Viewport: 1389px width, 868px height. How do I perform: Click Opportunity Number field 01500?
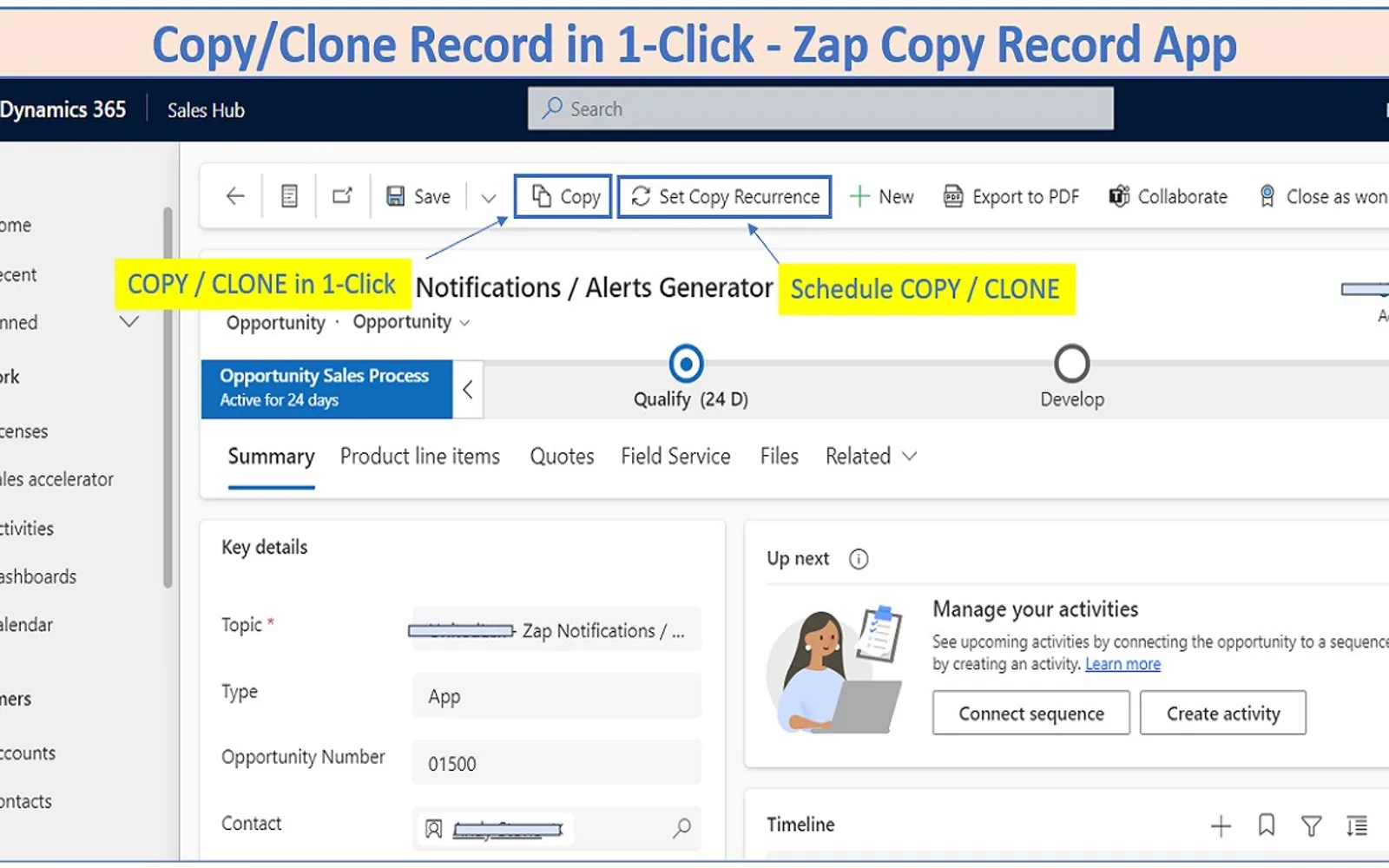pyautogui.click(x=556, y=763)
